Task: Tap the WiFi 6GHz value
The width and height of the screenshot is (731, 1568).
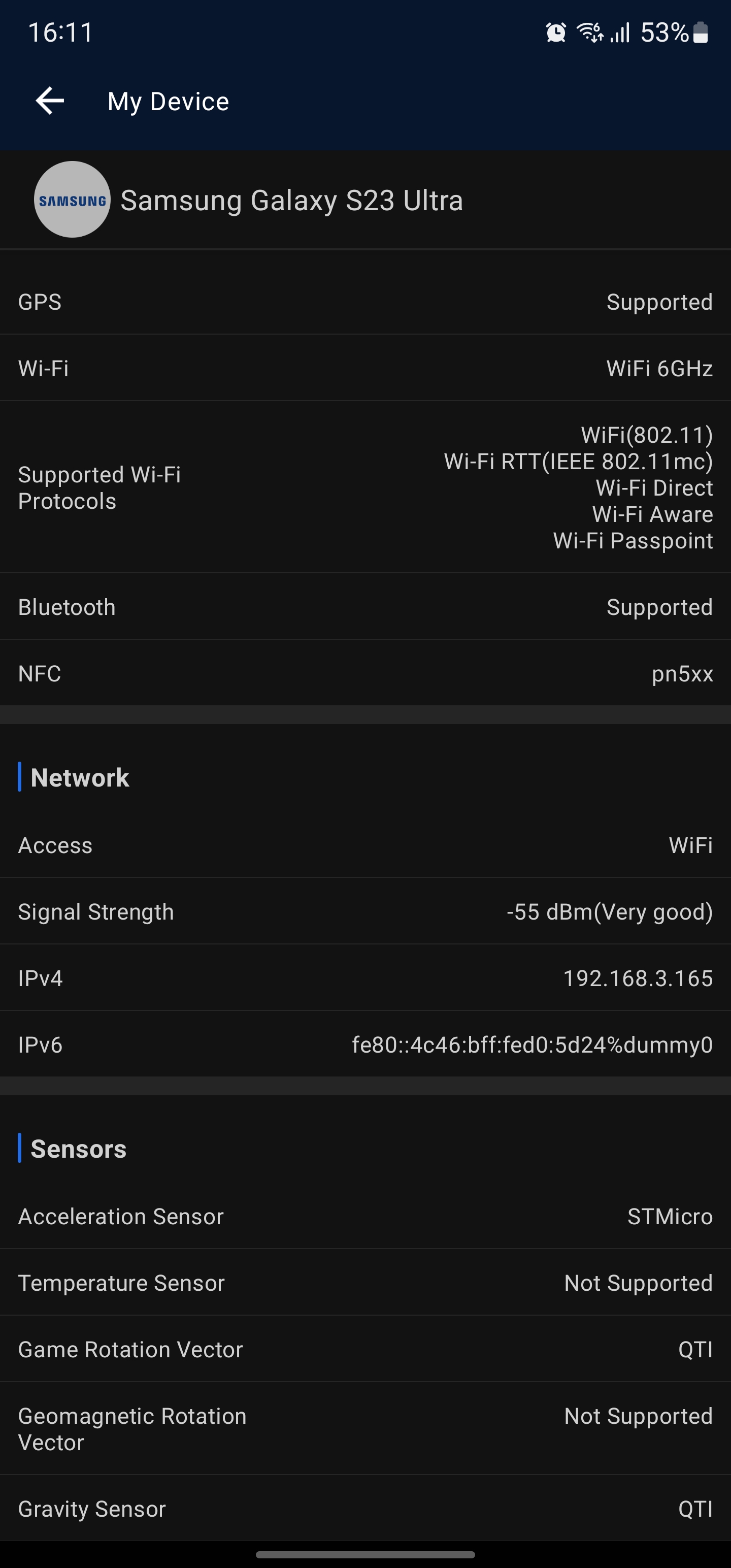Action: (x=659, y=369)
